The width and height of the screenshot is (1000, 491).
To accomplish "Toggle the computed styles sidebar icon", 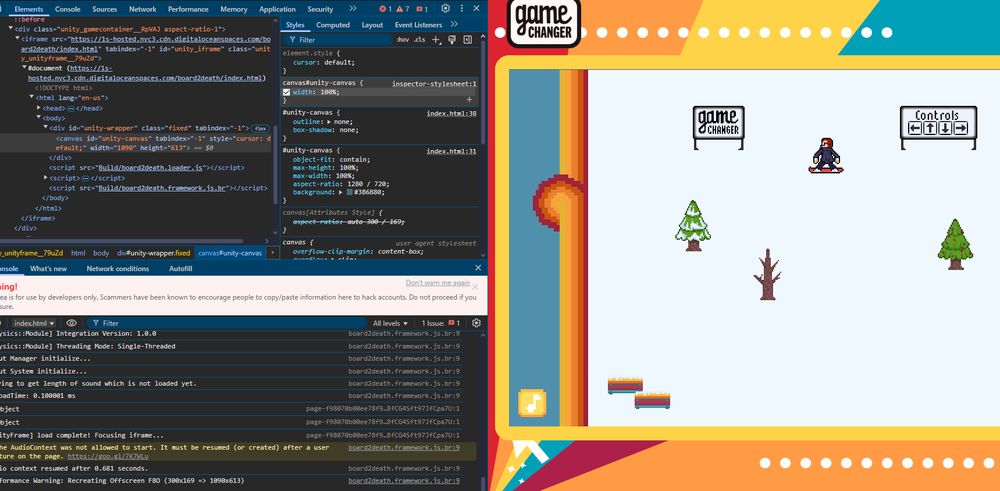I will [x=467, y=40].
